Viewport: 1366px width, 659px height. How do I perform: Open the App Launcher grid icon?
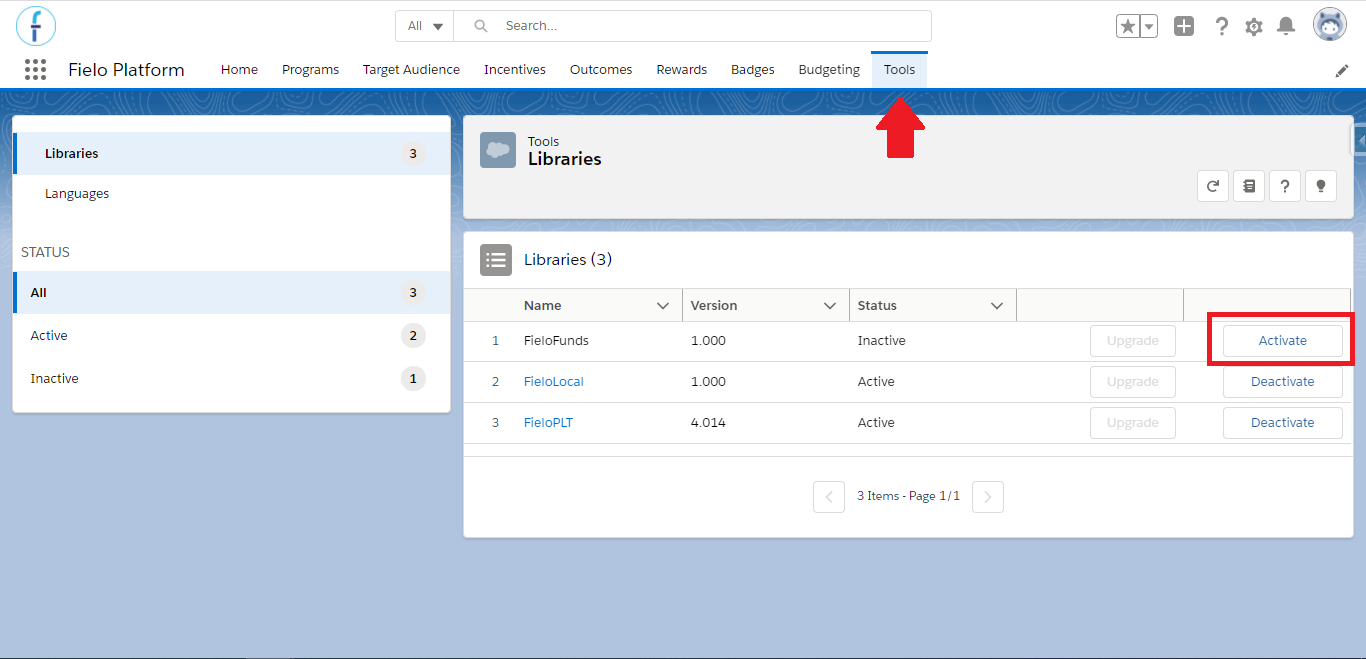(x=36, y=70)
